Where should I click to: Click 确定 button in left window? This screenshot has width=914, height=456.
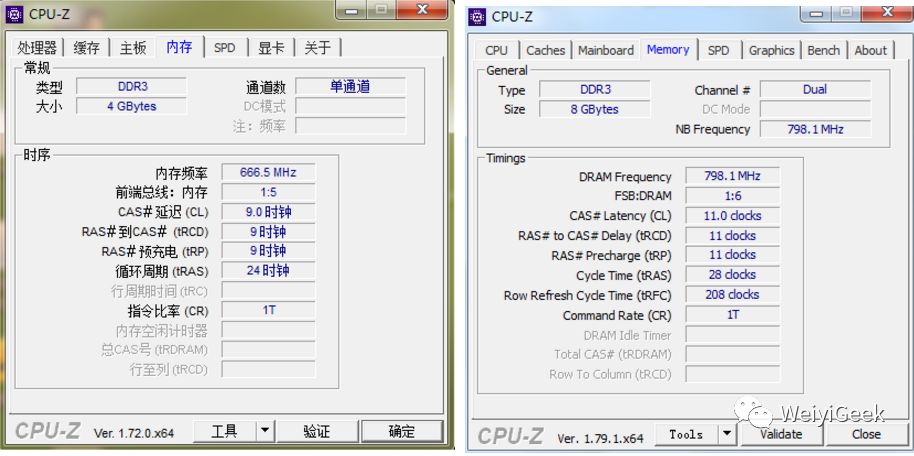[402, 432]
